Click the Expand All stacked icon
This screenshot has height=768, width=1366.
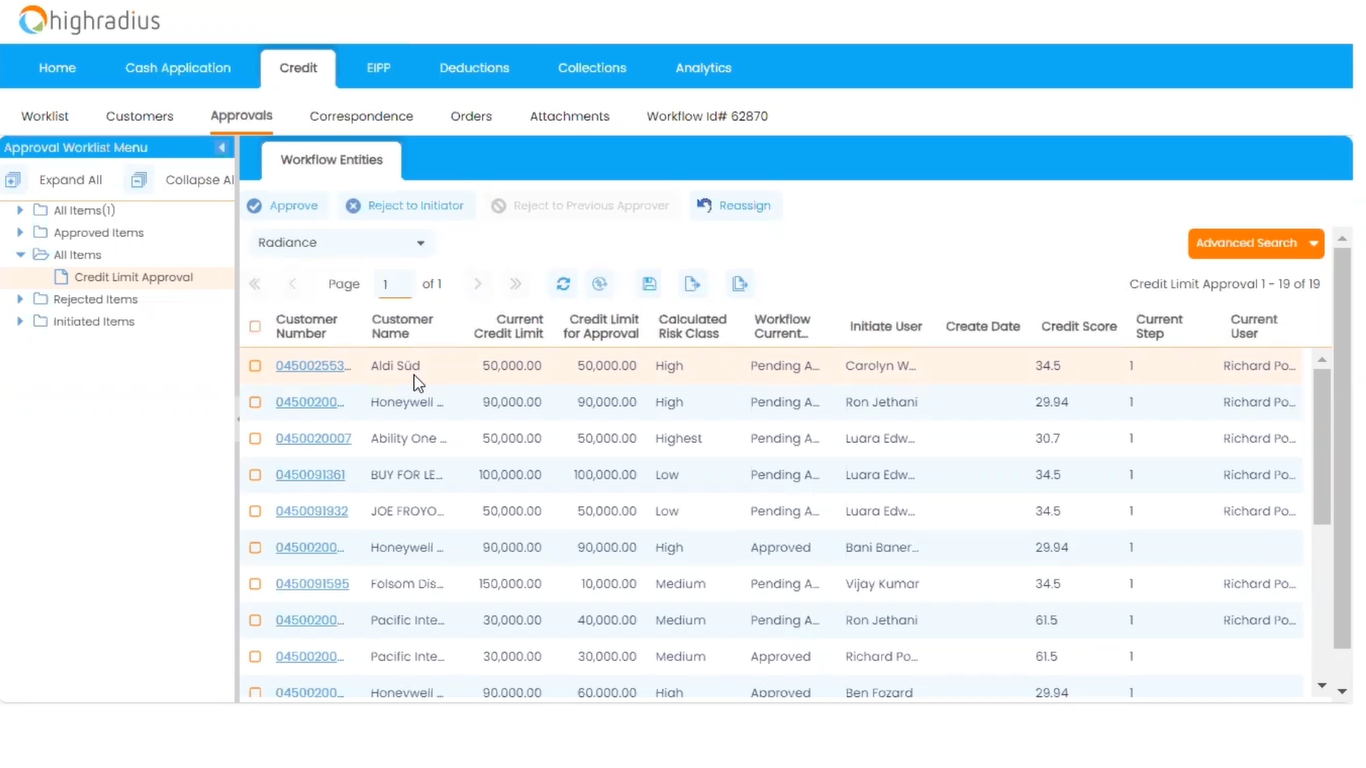[x=13, y=179]
